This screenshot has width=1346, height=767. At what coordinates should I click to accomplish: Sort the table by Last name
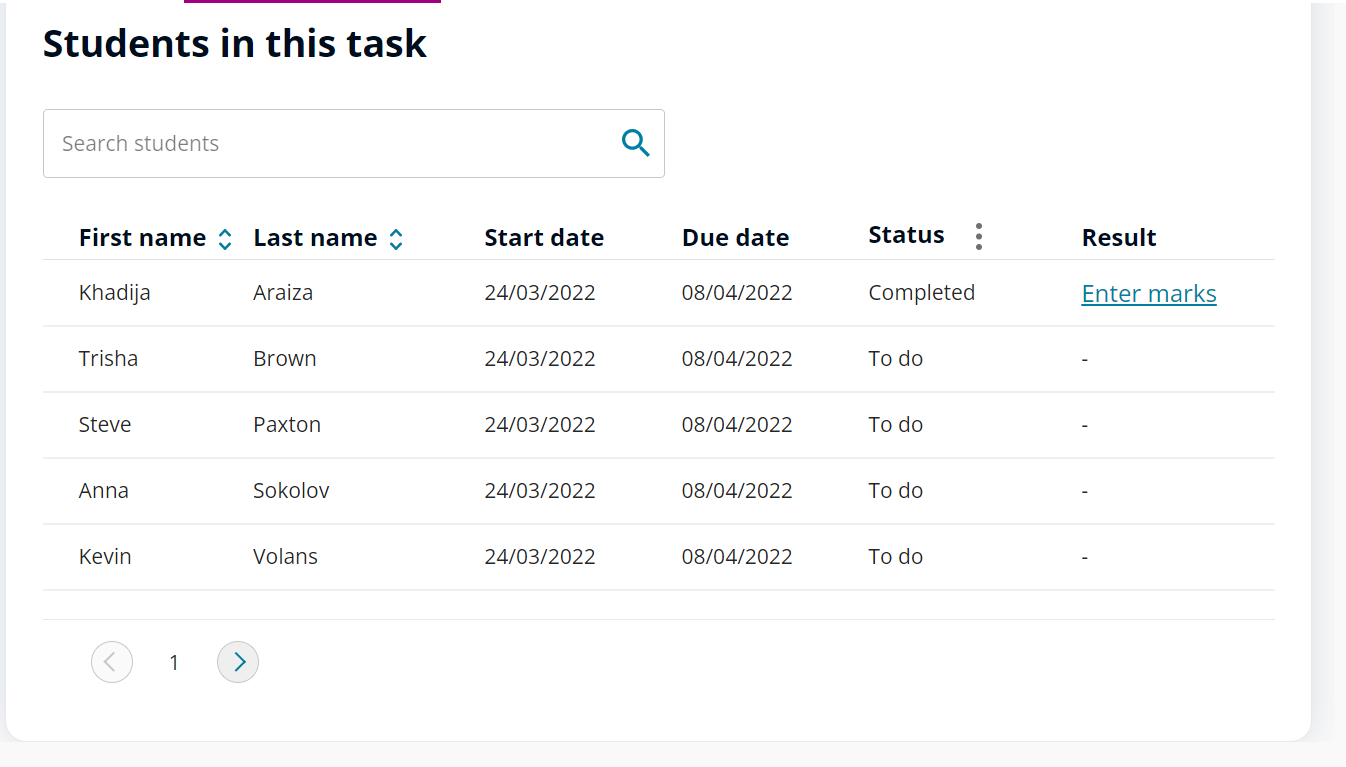click(x=314, y=237)
